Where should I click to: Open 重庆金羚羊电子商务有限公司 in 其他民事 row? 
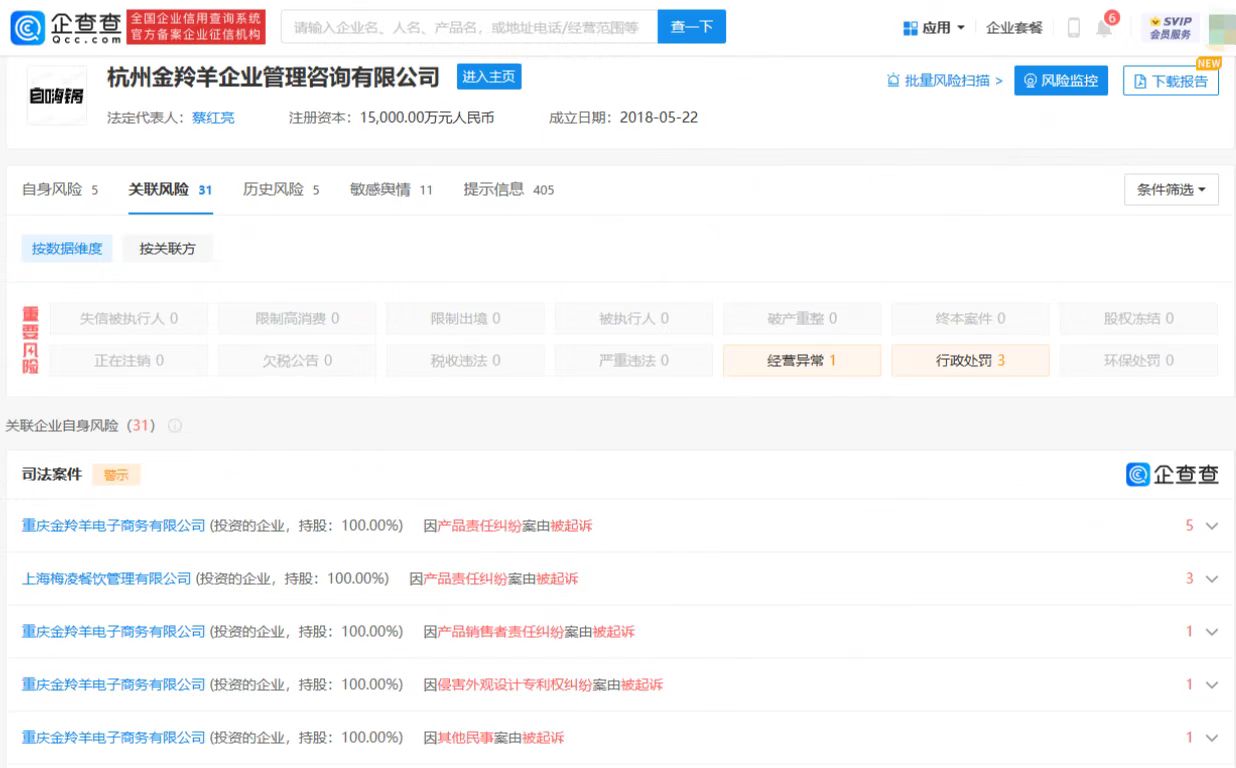[113, 738]
